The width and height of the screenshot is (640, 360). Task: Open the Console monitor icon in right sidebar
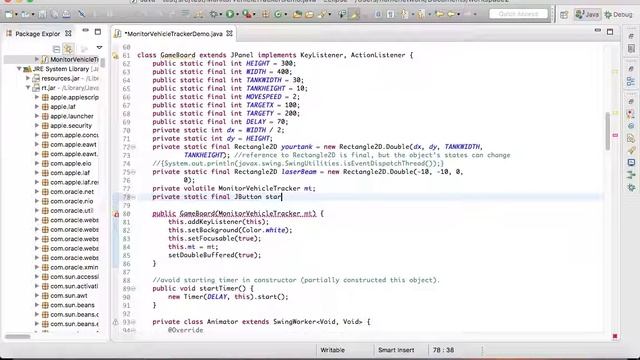pyautogui.click(x=631, y=162)
